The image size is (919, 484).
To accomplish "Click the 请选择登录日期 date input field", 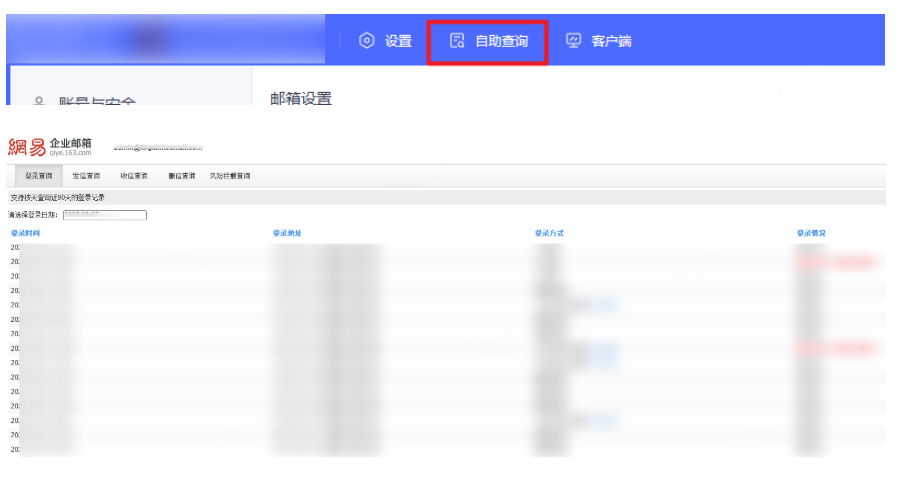I will tap(105, 215).
